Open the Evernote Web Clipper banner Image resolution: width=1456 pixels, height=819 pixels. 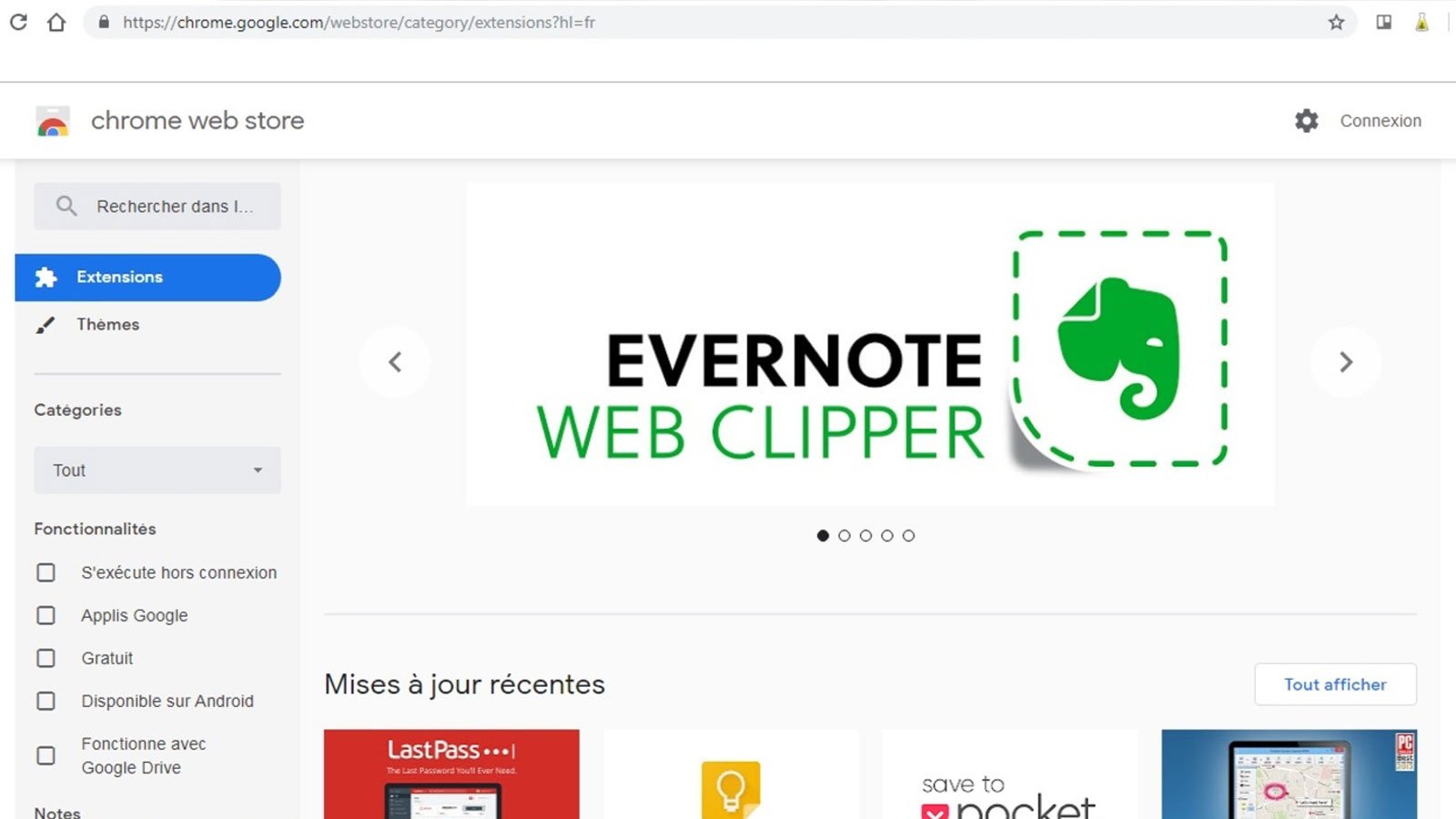870,346
